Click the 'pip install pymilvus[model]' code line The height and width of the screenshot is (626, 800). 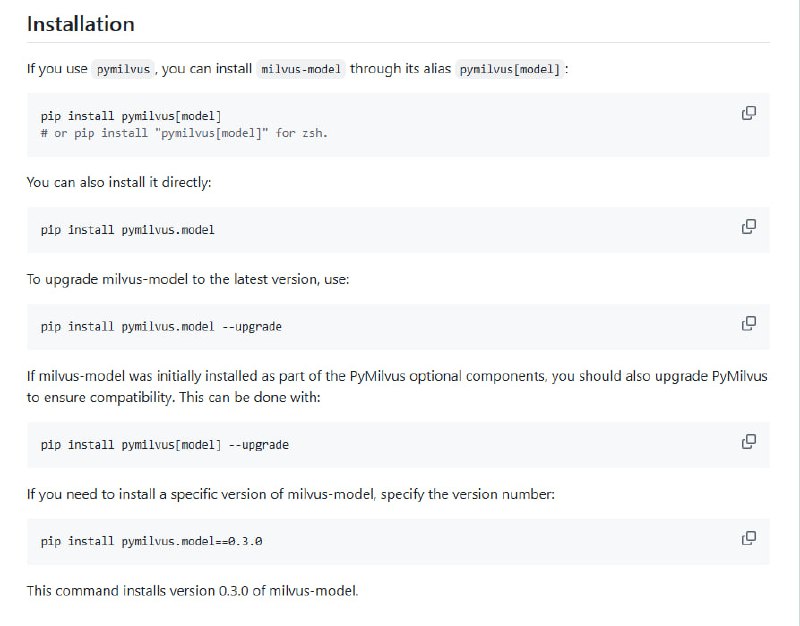(131, 116)
